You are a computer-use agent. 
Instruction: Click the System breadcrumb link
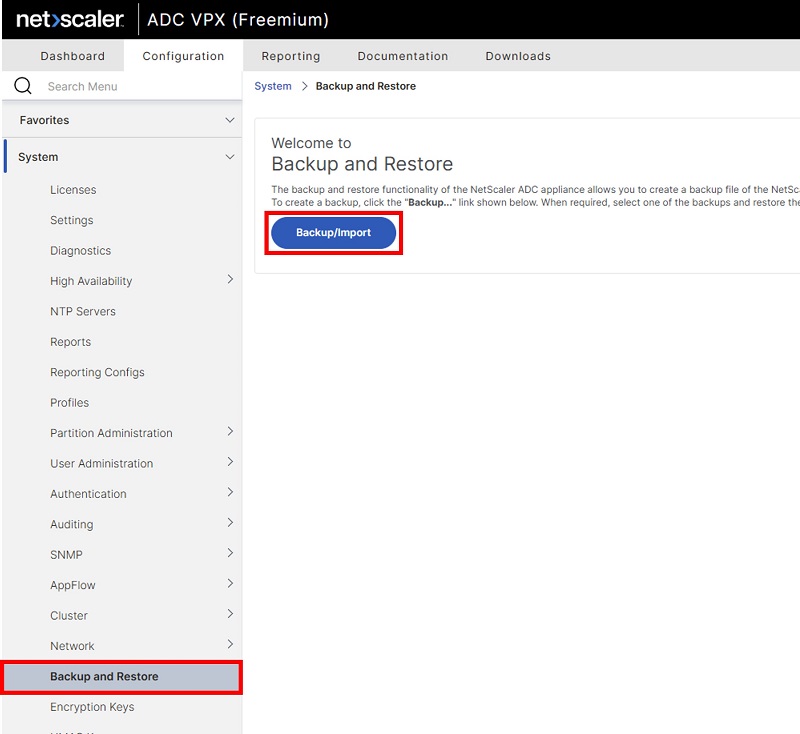click(273, 86)
